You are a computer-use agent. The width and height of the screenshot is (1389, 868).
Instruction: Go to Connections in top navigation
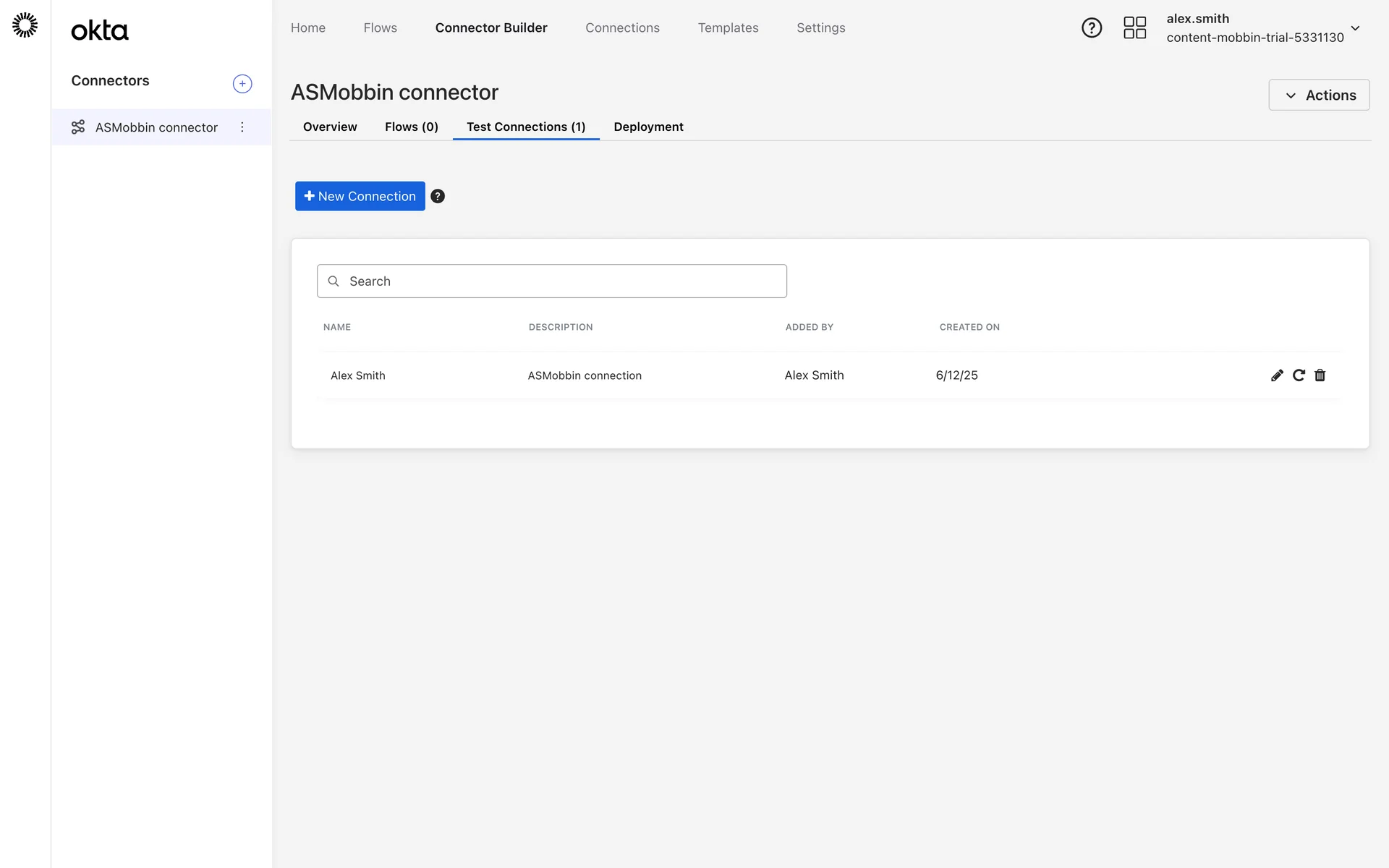pos(622,28)
